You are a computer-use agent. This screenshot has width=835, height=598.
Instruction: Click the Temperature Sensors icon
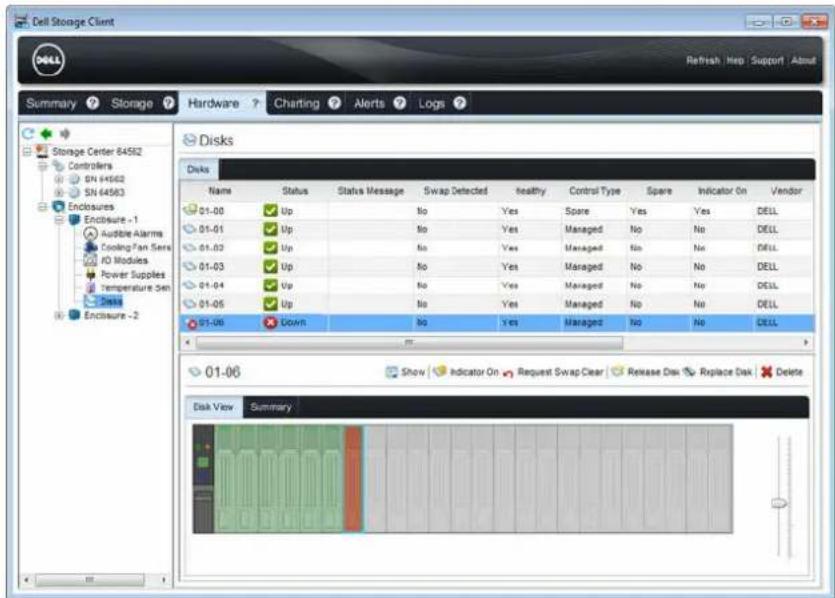(x=91, y=288)
